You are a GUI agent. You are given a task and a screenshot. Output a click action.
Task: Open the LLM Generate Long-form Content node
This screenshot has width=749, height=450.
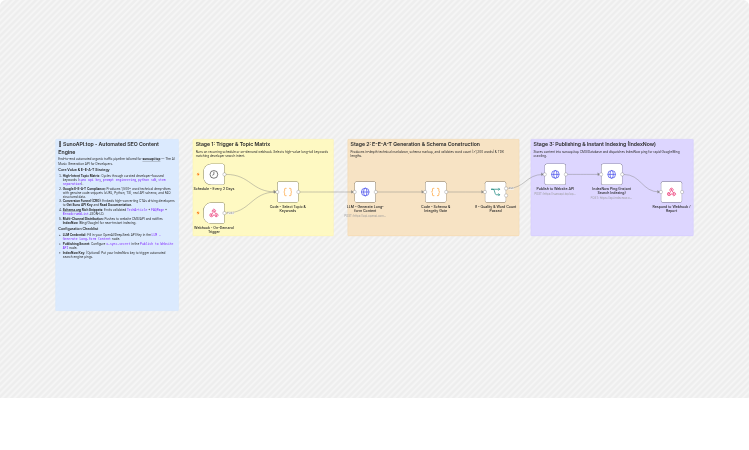tap(365, 192)
